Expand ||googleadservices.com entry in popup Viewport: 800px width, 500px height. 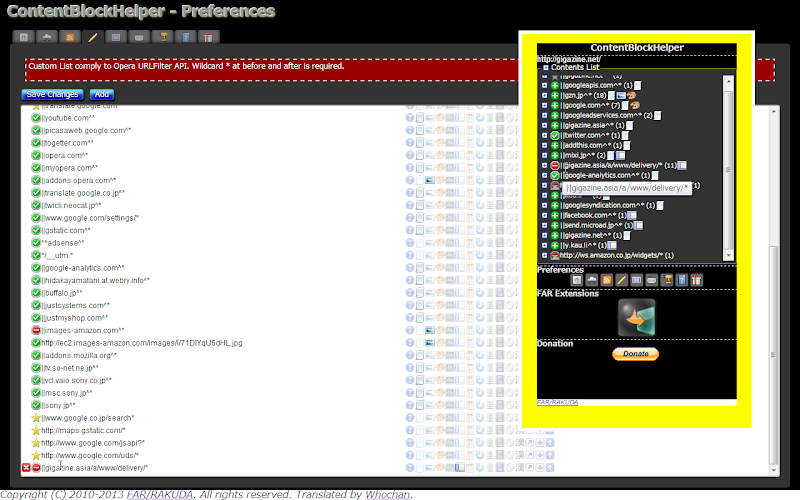tap(544, 115)
